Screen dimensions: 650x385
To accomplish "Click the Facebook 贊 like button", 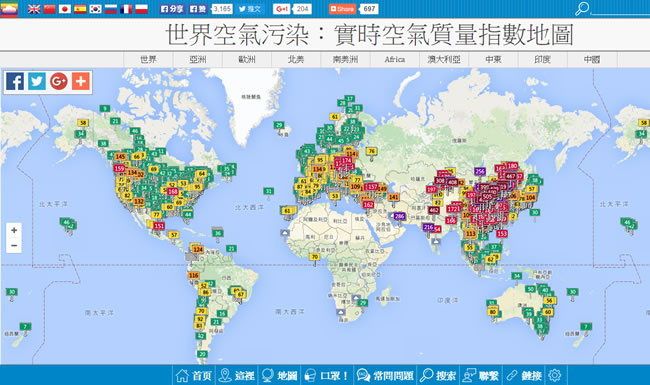I will 198,9.
